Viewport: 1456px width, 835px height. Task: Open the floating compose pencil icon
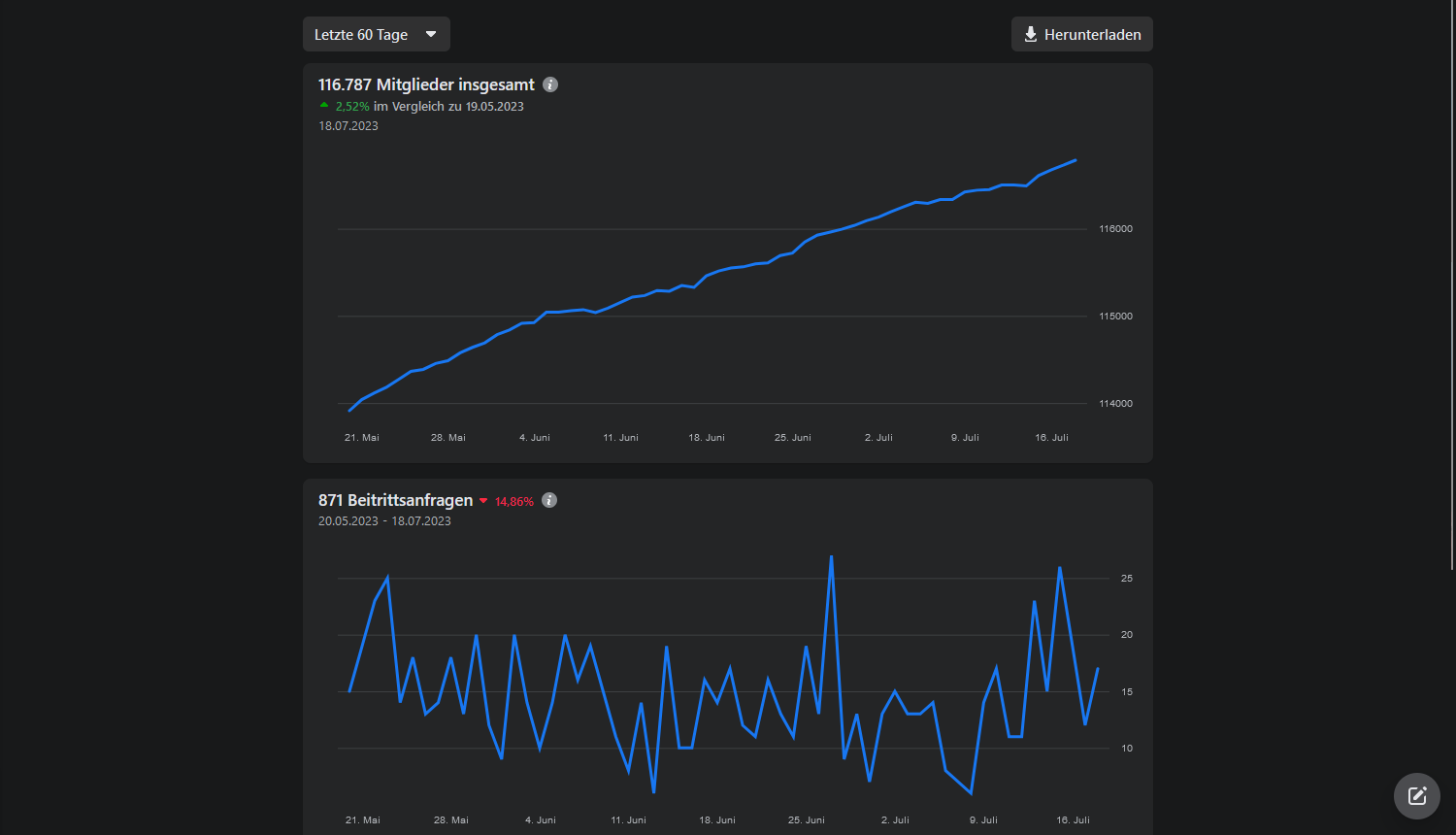1417,796
